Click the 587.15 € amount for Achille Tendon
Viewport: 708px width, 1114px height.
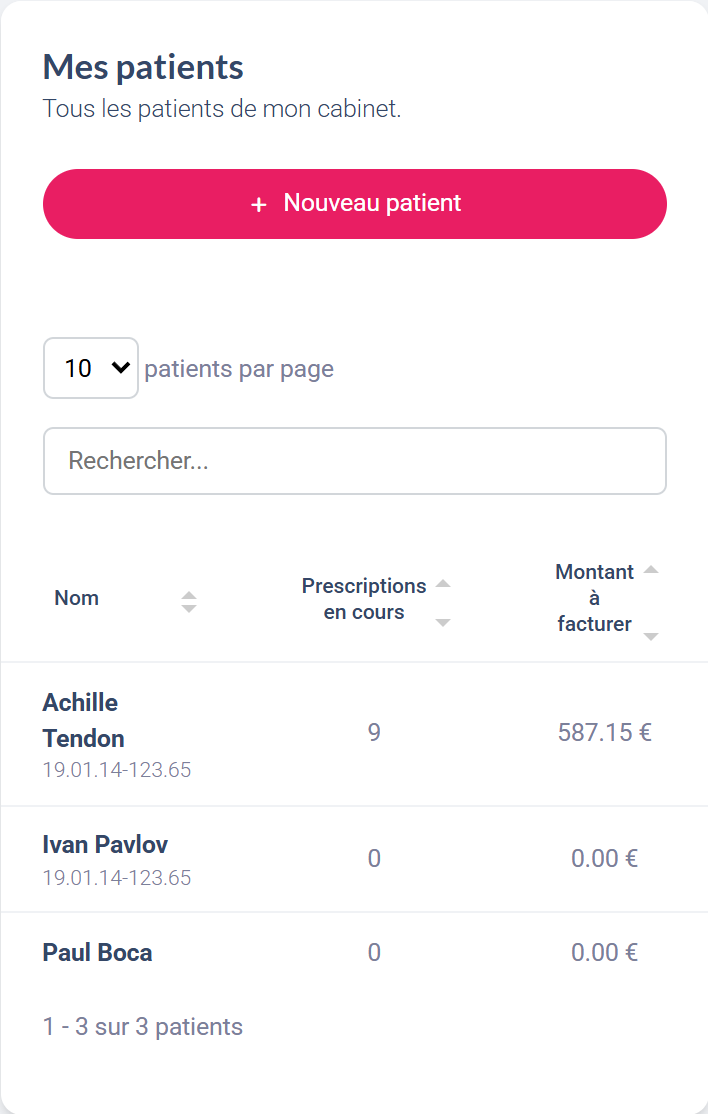click(x=604, y=733)
